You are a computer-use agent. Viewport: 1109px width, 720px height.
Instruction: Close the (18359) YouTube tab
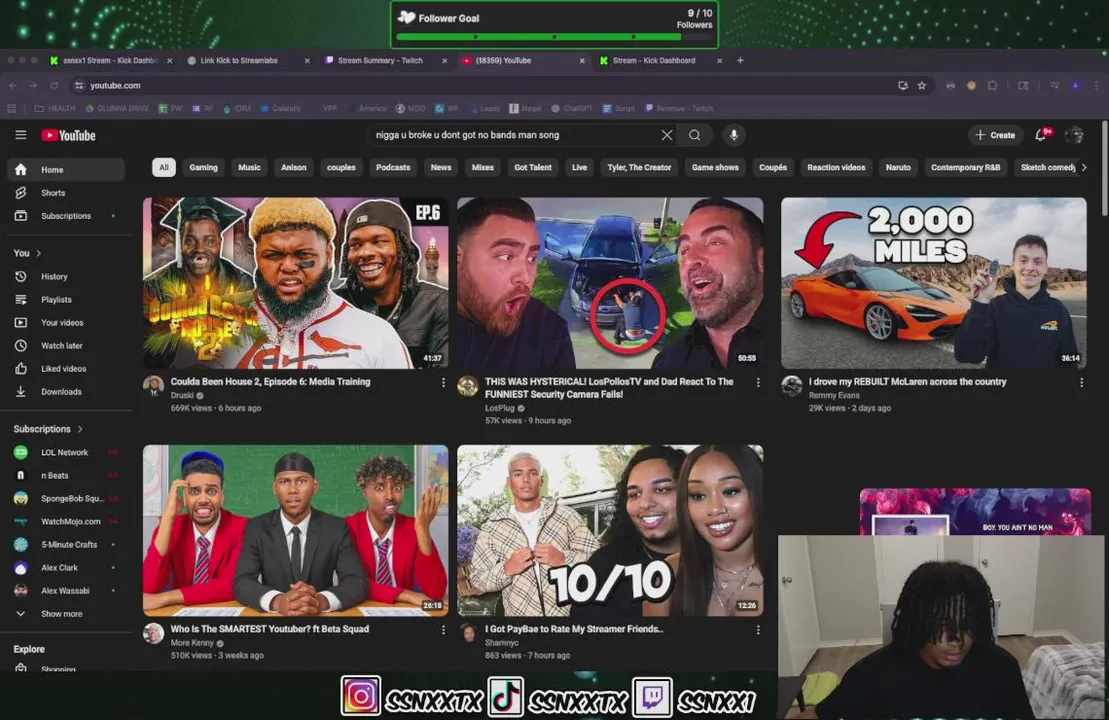[582, 61]
